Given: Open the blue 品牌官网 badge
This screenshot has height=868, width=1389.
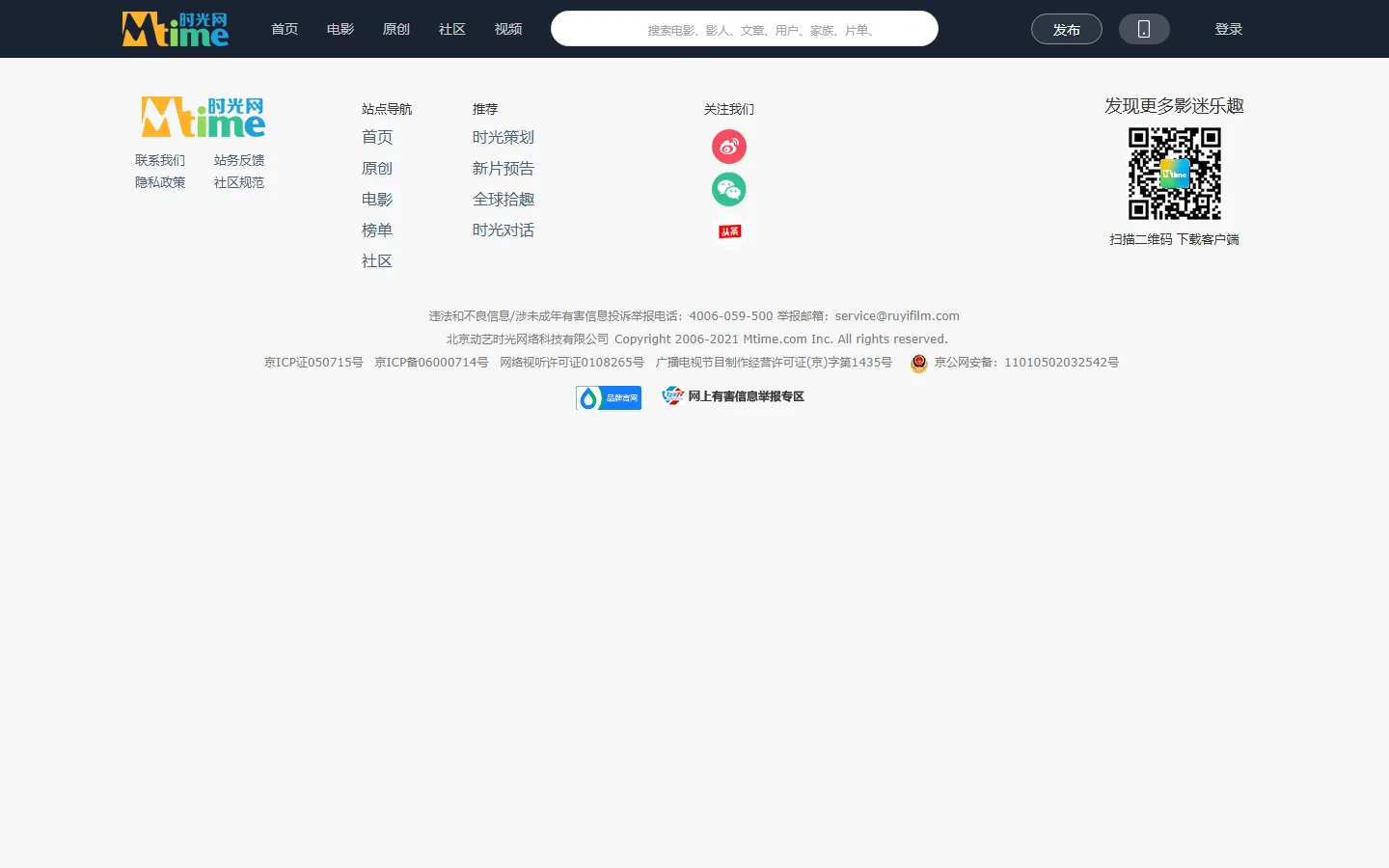Looking at the screenshot, I should (609, 397).
